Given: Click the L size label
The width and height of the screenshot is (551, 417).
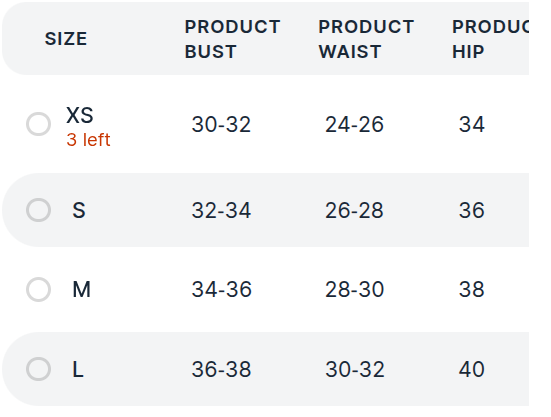Looking at the screenshot, I should [x=78, y=369].
